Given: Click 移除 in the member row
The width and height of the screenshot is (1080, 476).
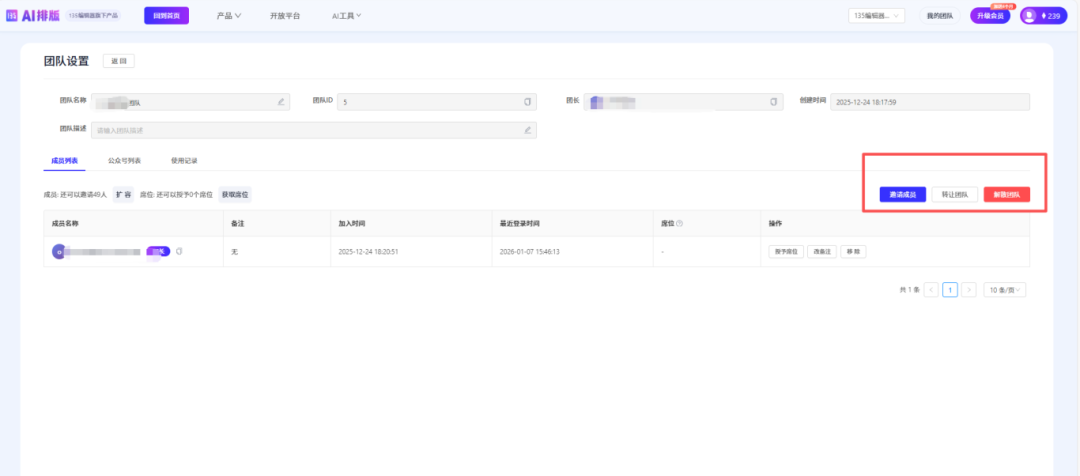Looking at the screenshot, I should point(853,251).
